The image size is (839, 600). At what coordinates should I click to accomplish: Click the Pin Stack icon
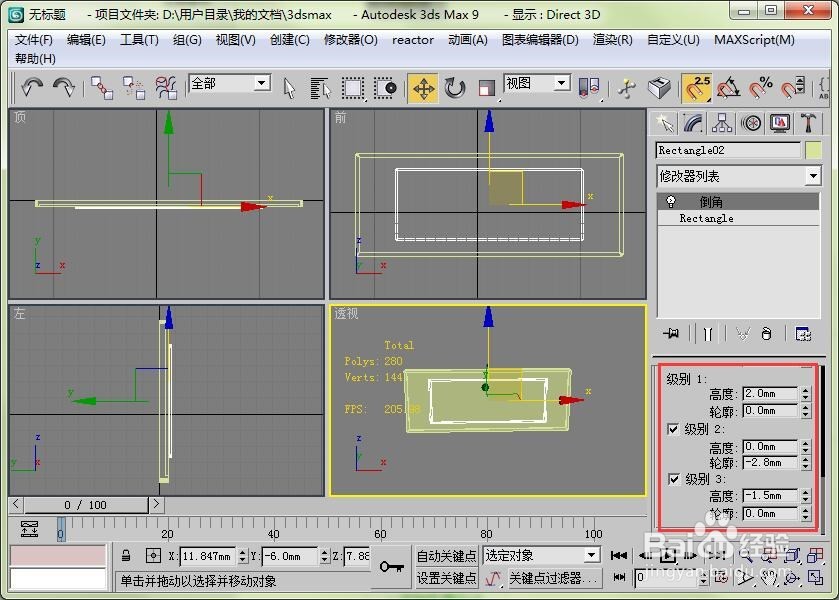(671, 334)
